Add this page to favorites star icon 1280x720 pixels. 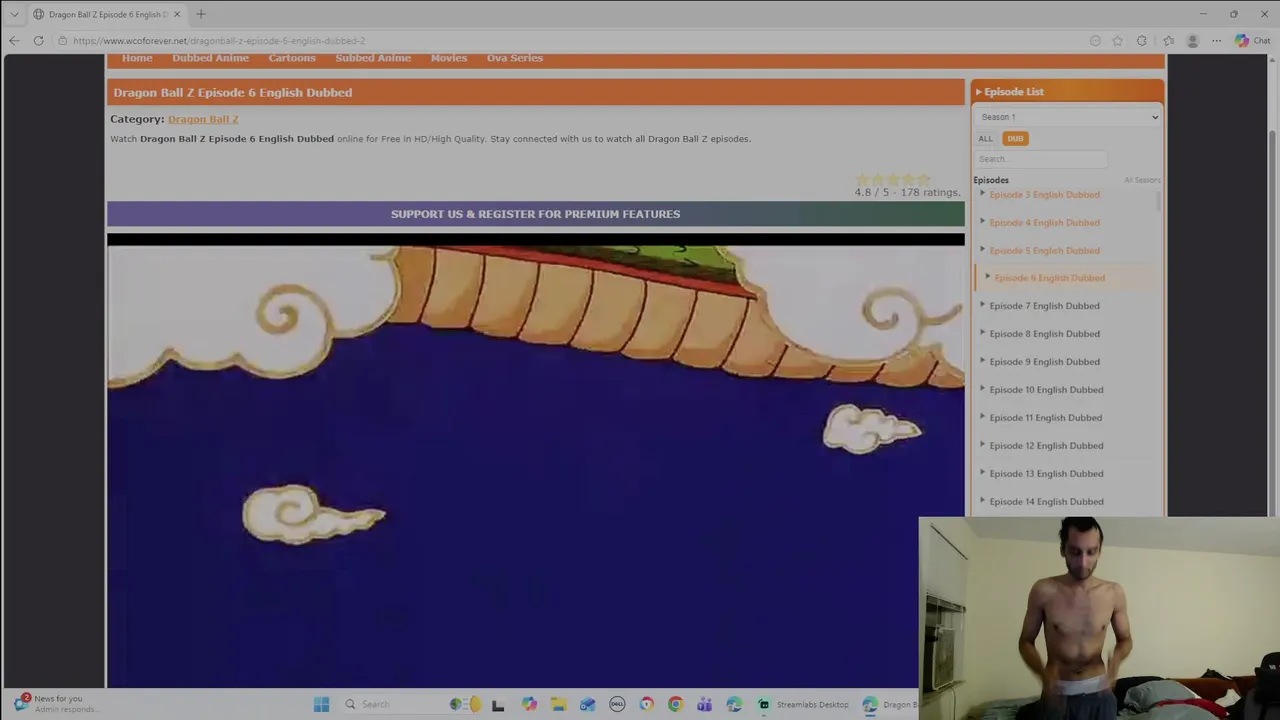(x=1118, y=41)
